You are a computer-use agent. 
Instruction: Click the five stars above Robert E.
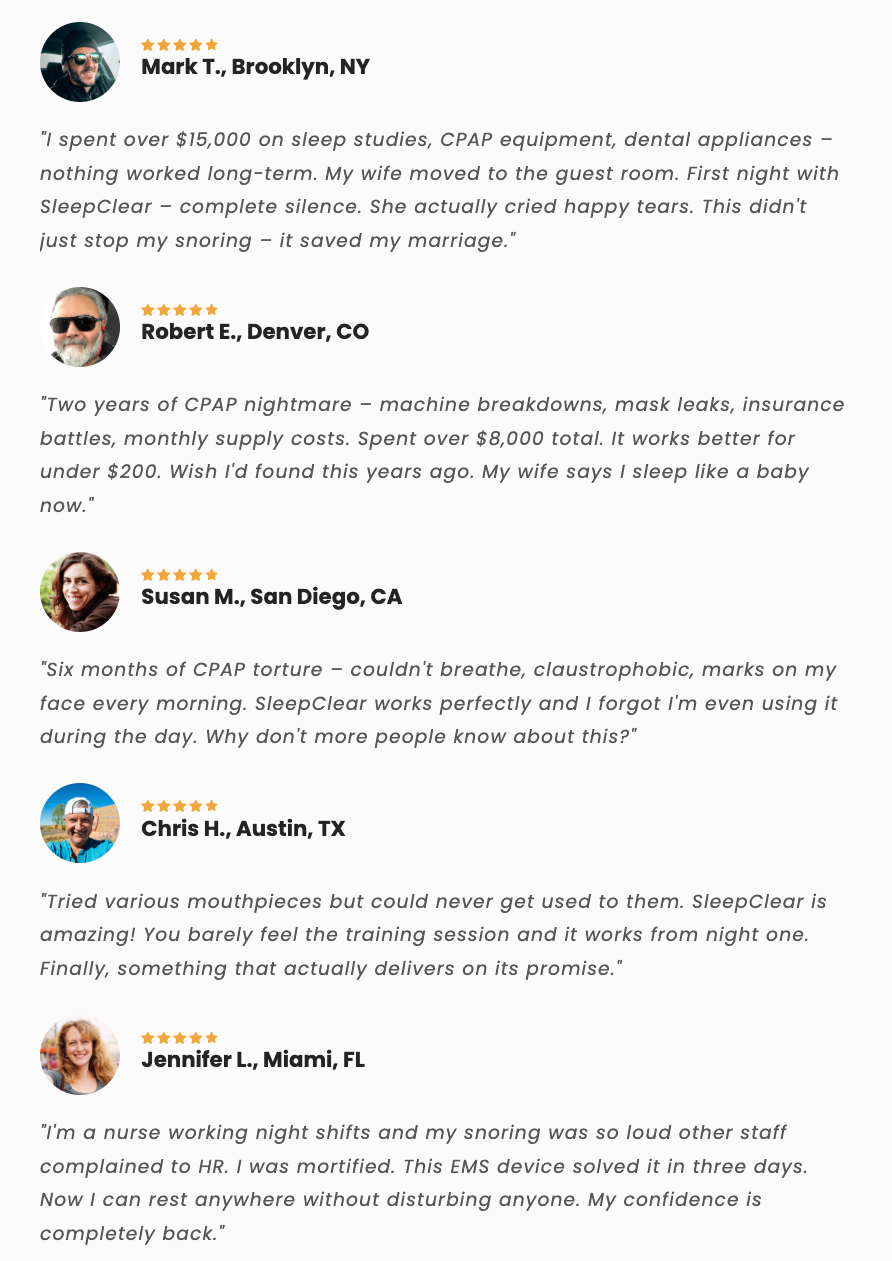[x=179, y=310]
